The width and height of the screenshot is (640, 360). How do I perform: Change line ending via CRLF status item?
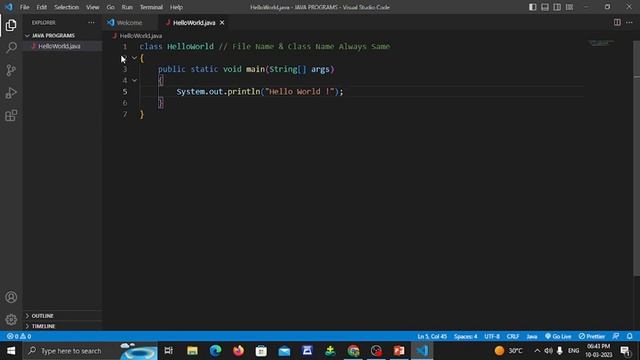[x=513, y=336]
